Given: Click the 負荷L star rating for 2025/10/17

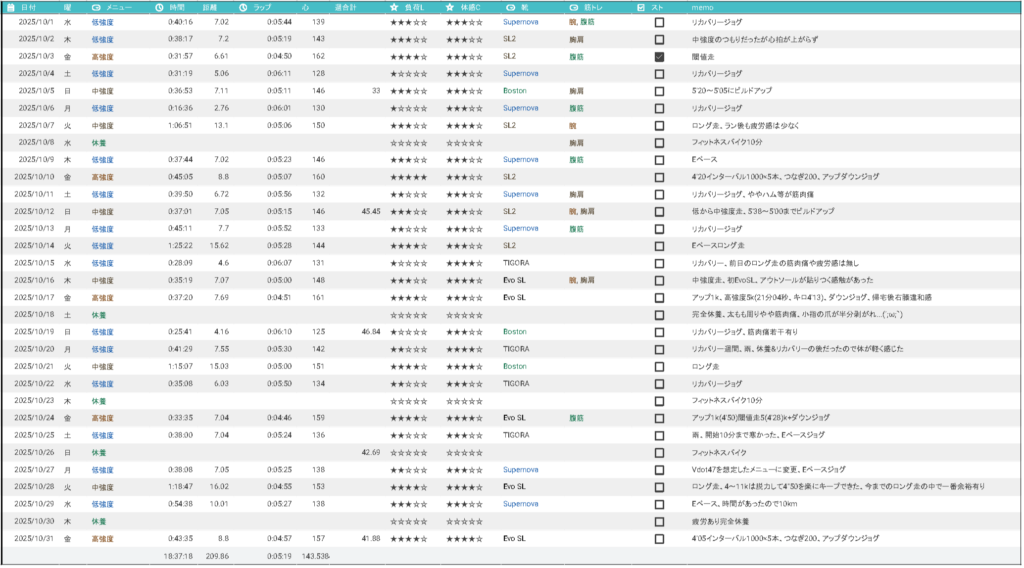Looking at the screenshot, I should point(408,297).
